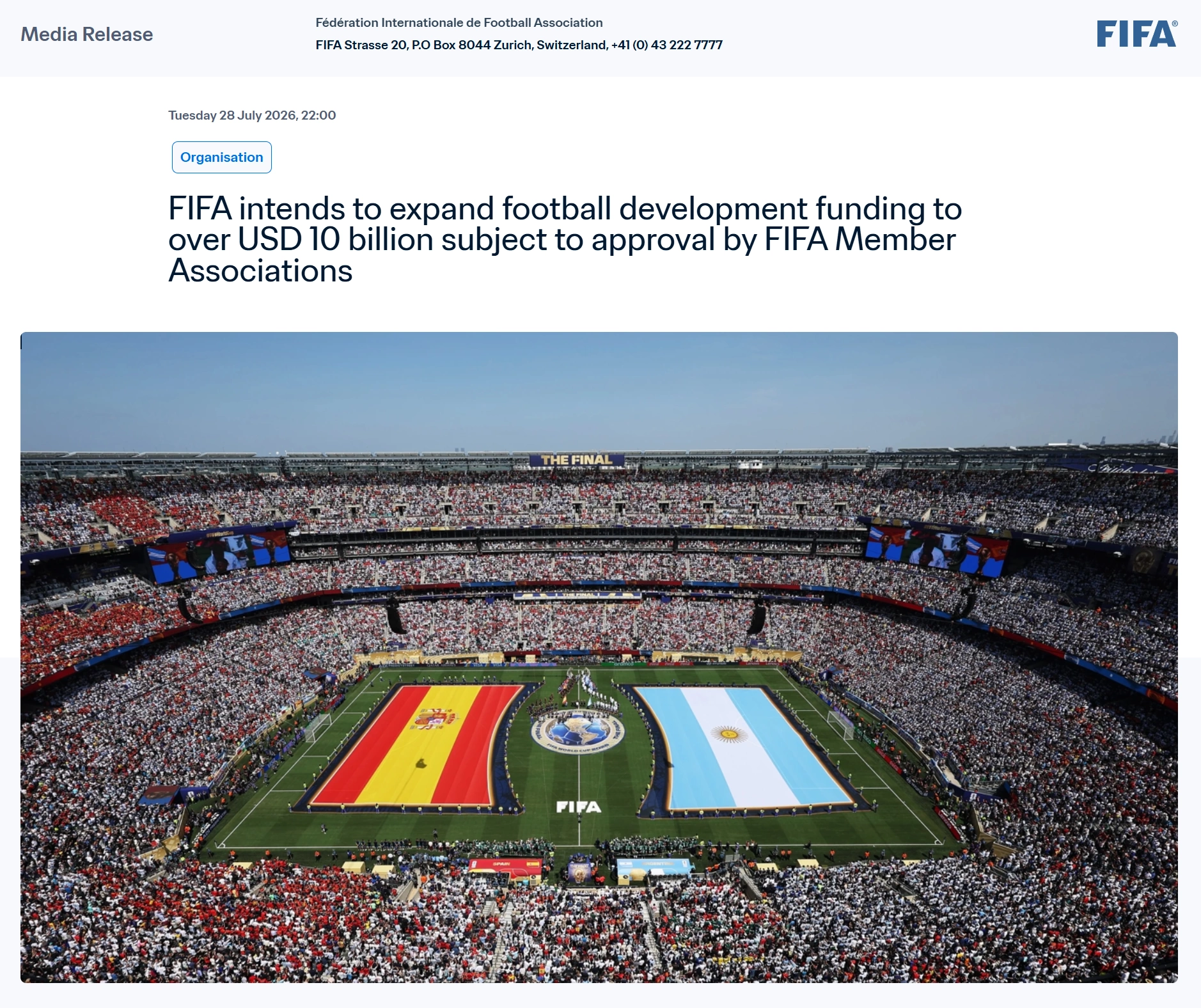Image resolution: width=1201 pixels, height=1008 pixels.
Task: Click the FIFA logo in the header
Action: point(1136,34)
